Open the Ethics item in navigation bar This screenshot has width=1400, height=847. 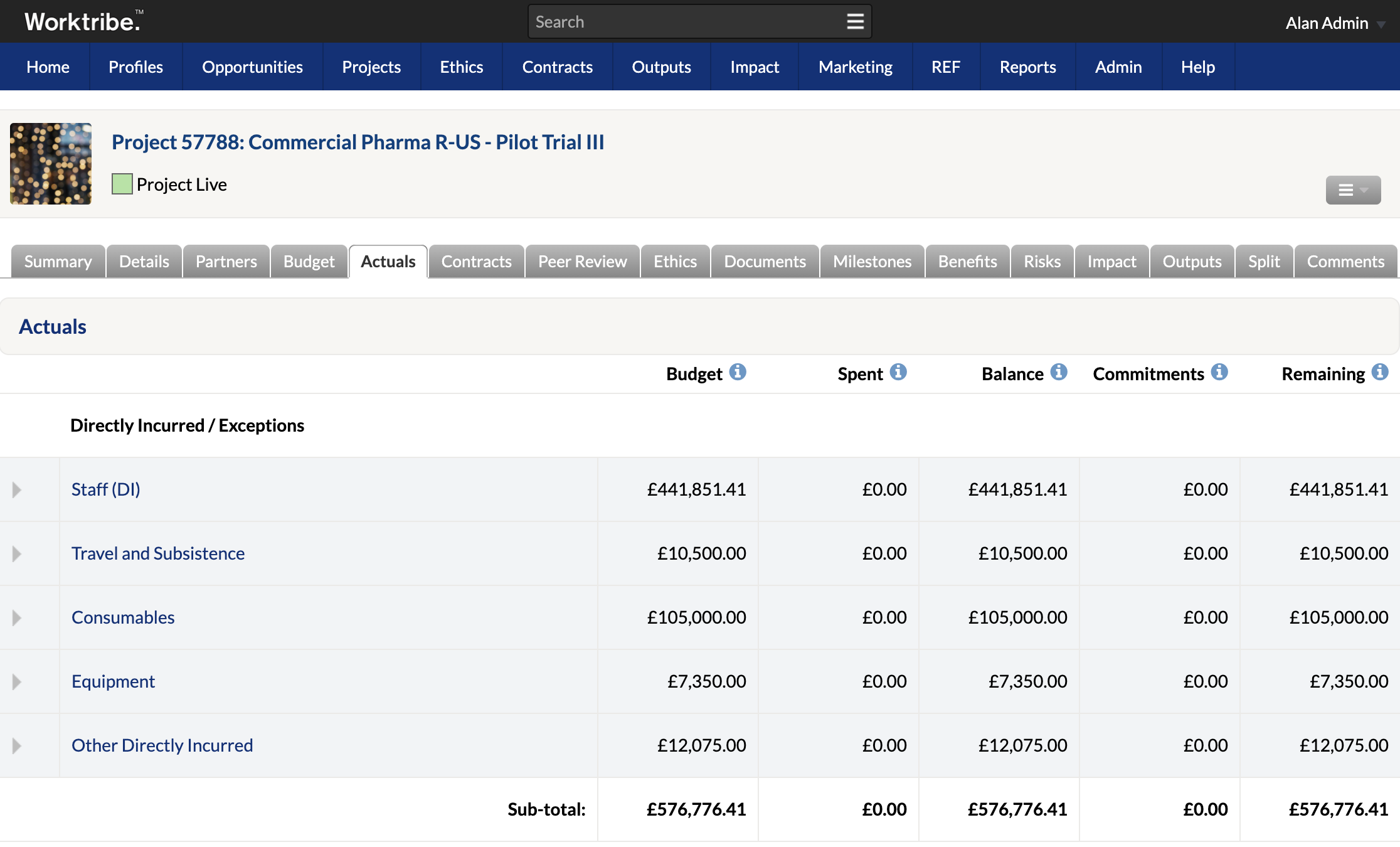click(462, 67)
